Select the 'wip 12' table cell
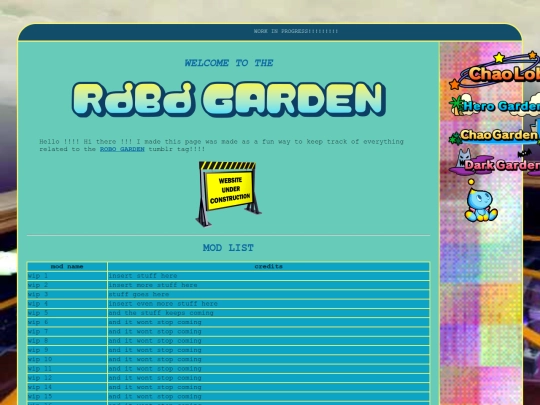 pyautogui.click(x=67, y=378)
